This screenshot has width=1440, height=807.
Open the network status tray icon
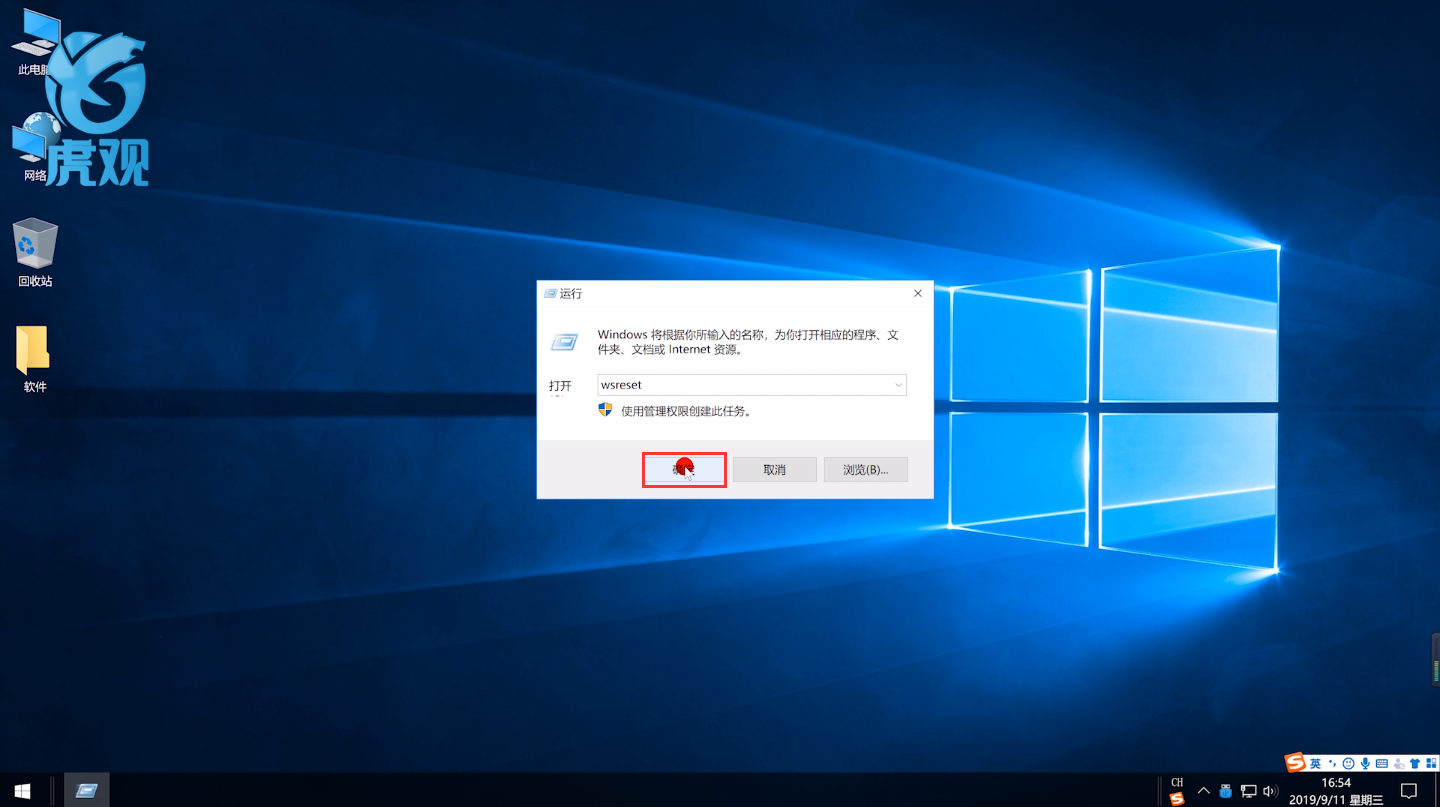1248,791
